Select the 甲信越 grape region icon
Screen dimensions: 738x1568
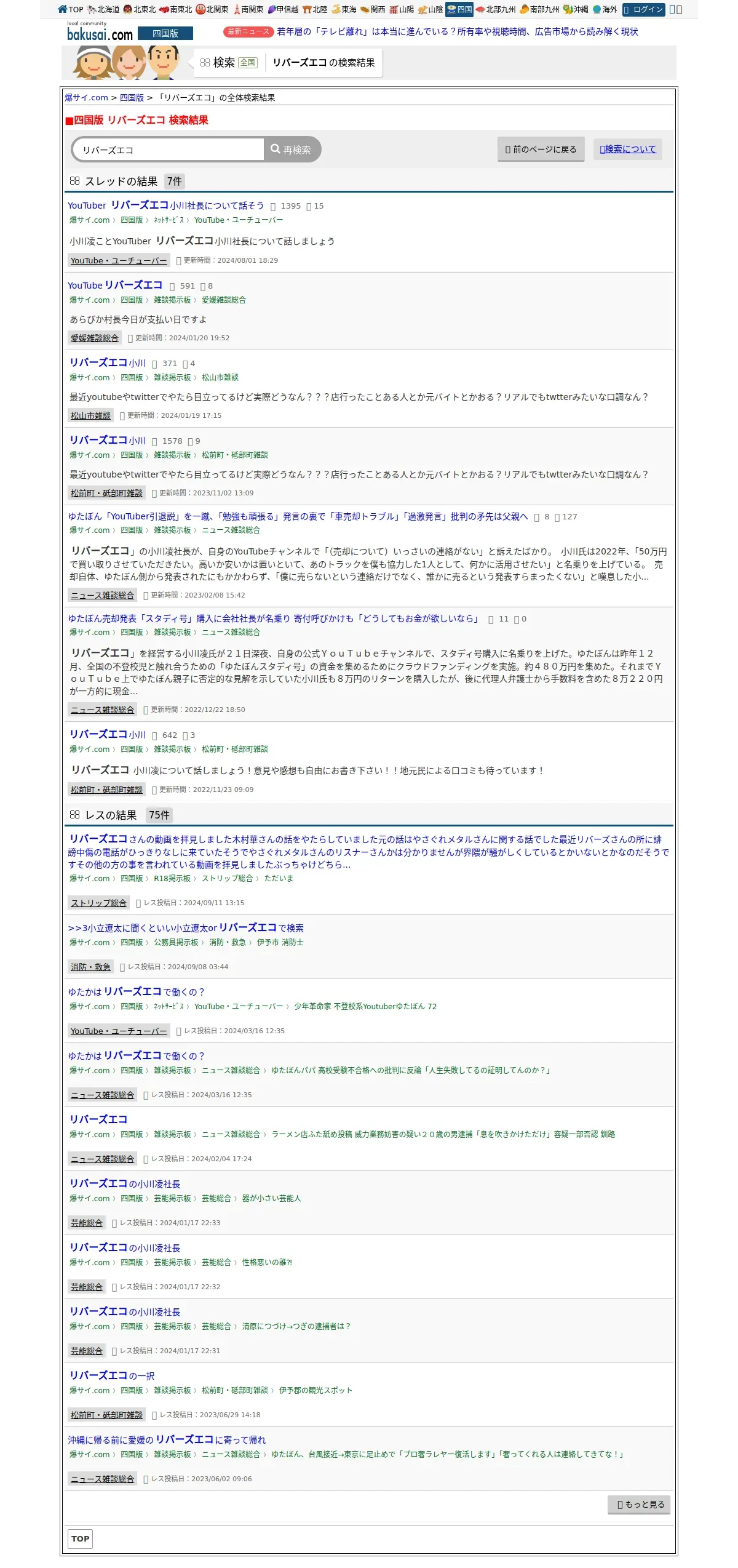(x=283, y=9)
